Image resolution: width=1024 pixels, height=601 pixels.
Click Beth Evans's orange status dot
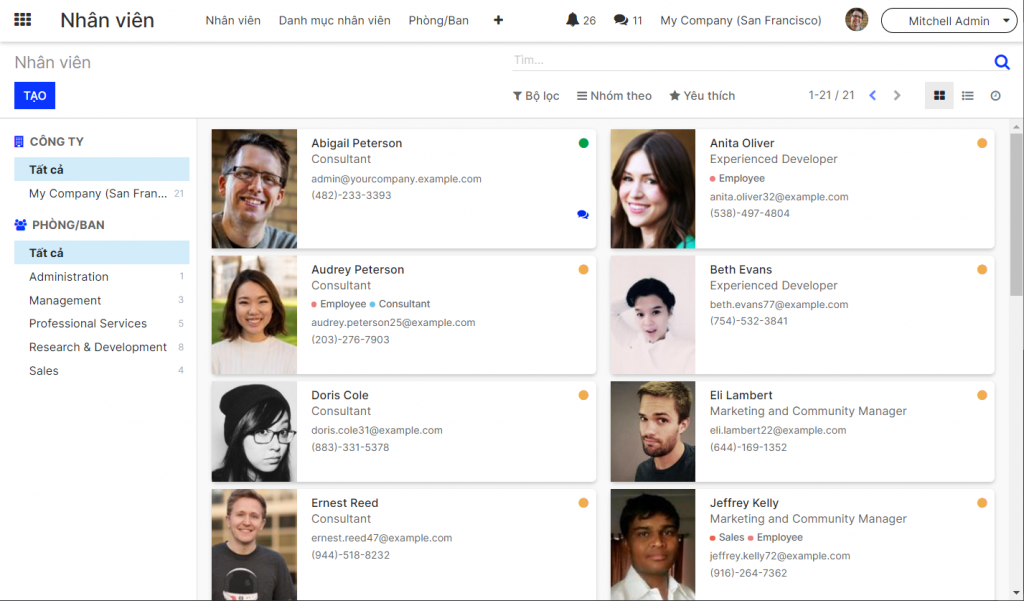(x=982, y=269)
